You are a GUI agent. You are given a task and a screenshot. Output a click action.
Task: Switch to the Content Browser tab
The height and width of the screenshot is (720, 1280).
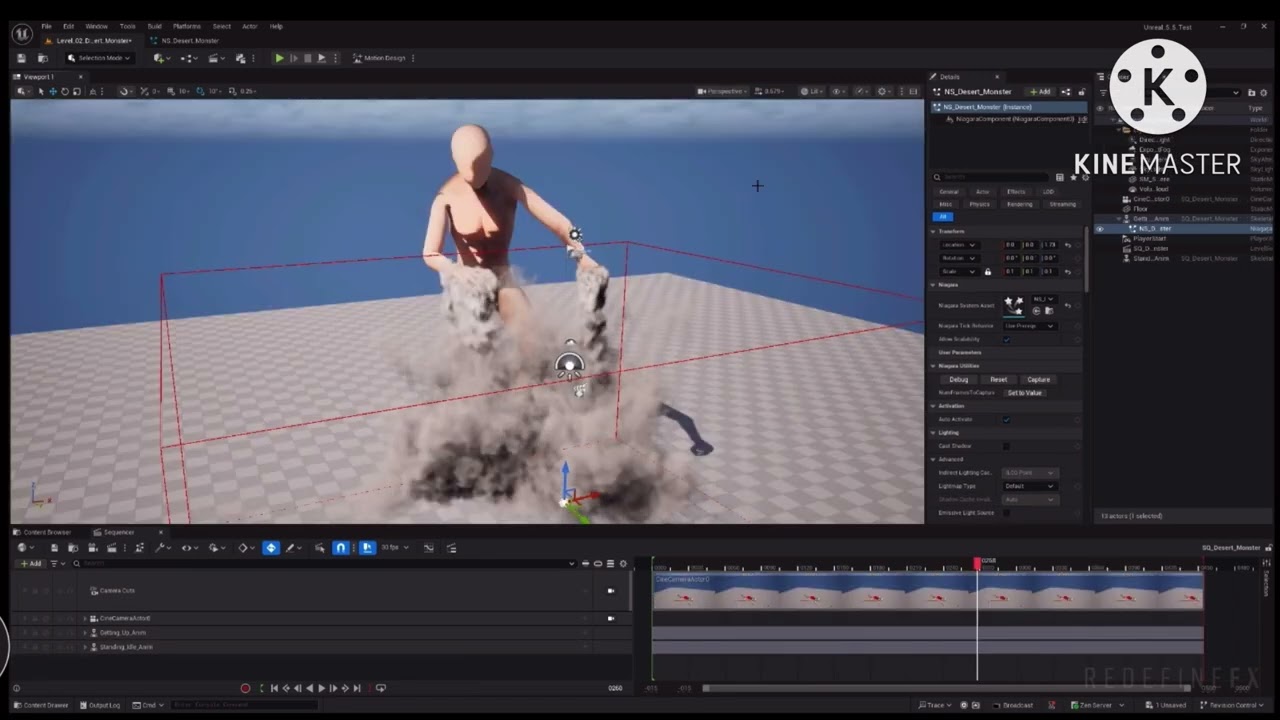42,532
